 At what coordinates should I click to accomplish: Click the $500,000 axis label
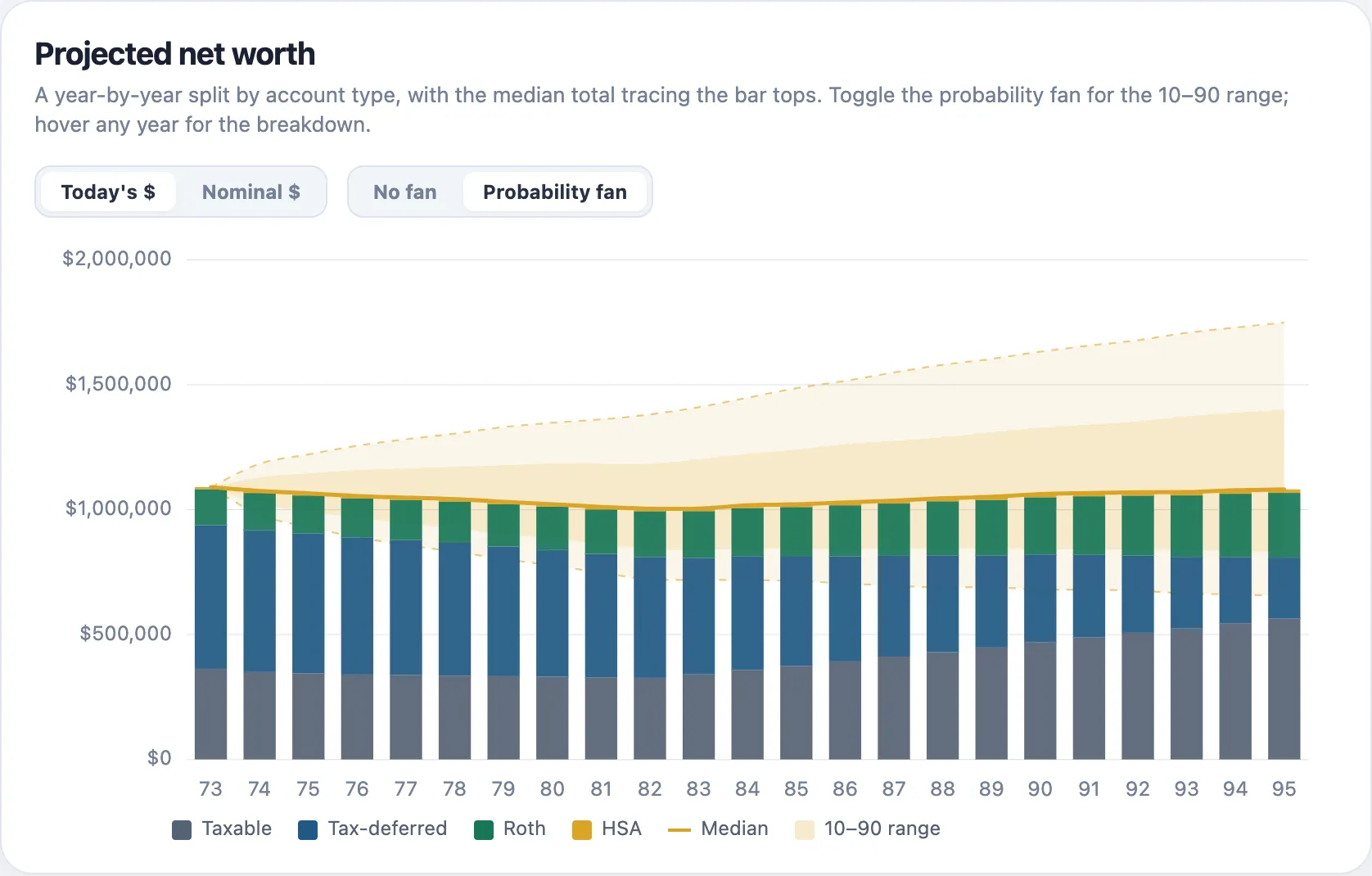point(126,634)
